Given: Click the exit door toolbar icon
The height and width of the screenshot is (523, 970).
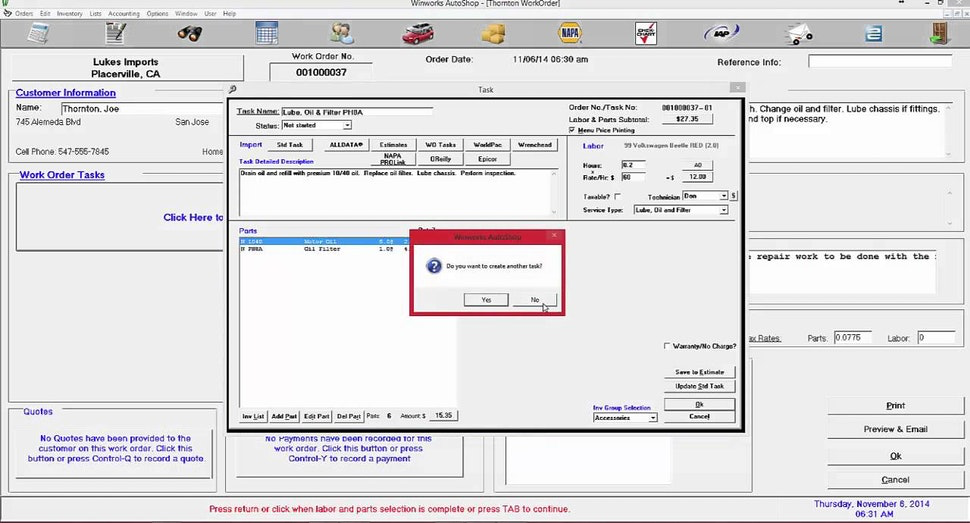Looking at the screenshot, I should (x=940, y=33).
